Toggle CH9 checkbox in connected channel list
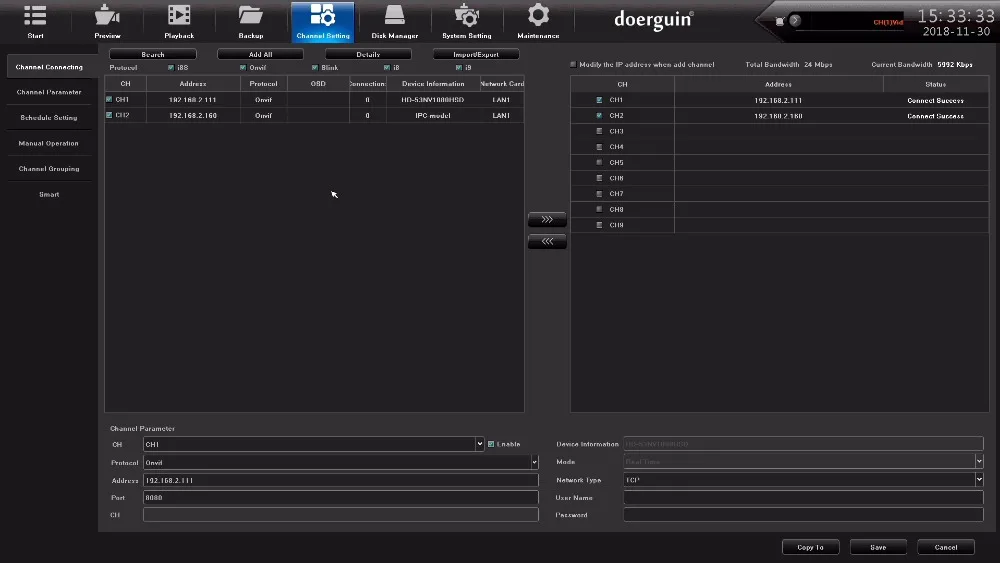Image resolution: width=1000 pixels, height=563 pixels. (x=599, y=225)
